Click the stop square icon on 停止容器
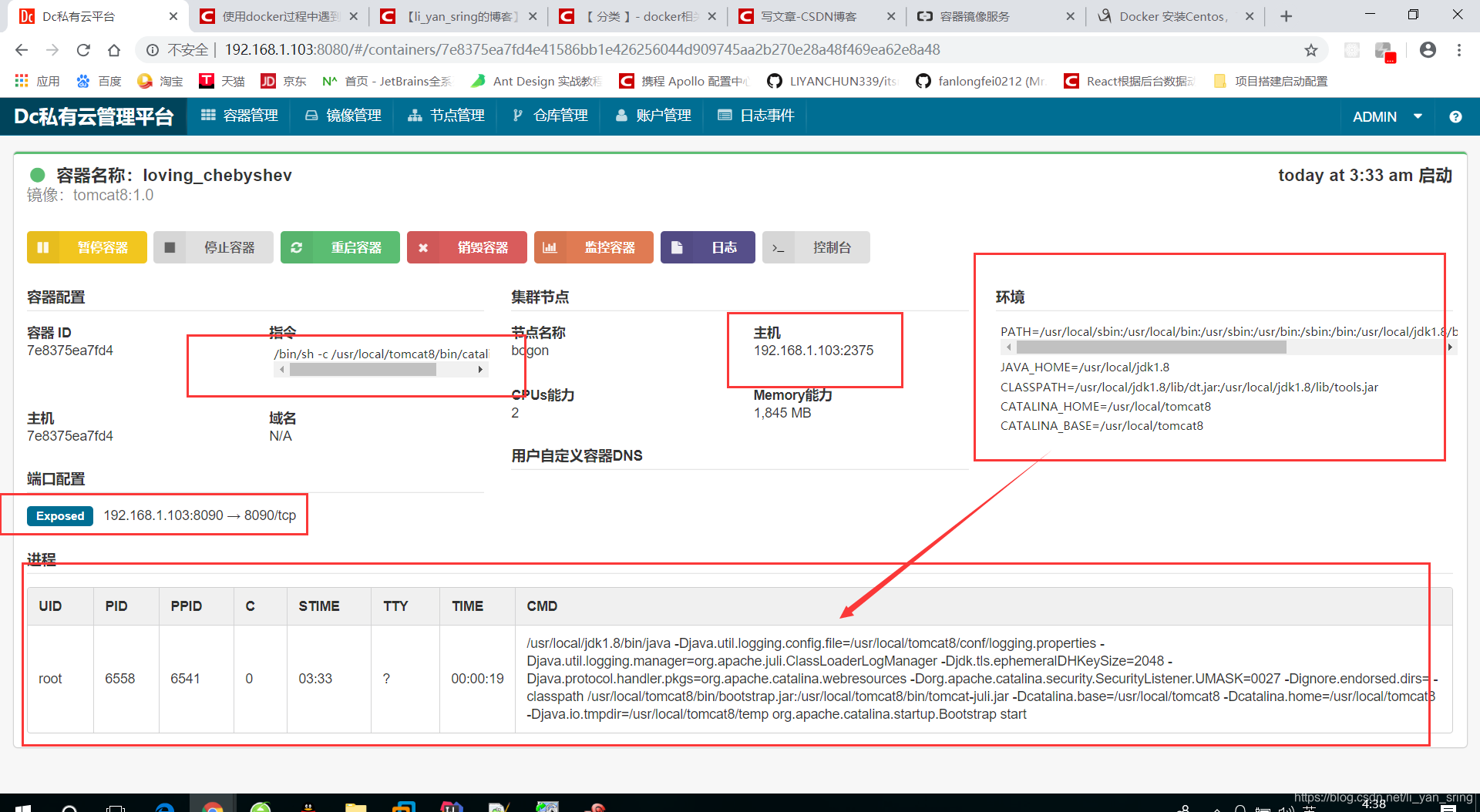 [x=170, y=247]
